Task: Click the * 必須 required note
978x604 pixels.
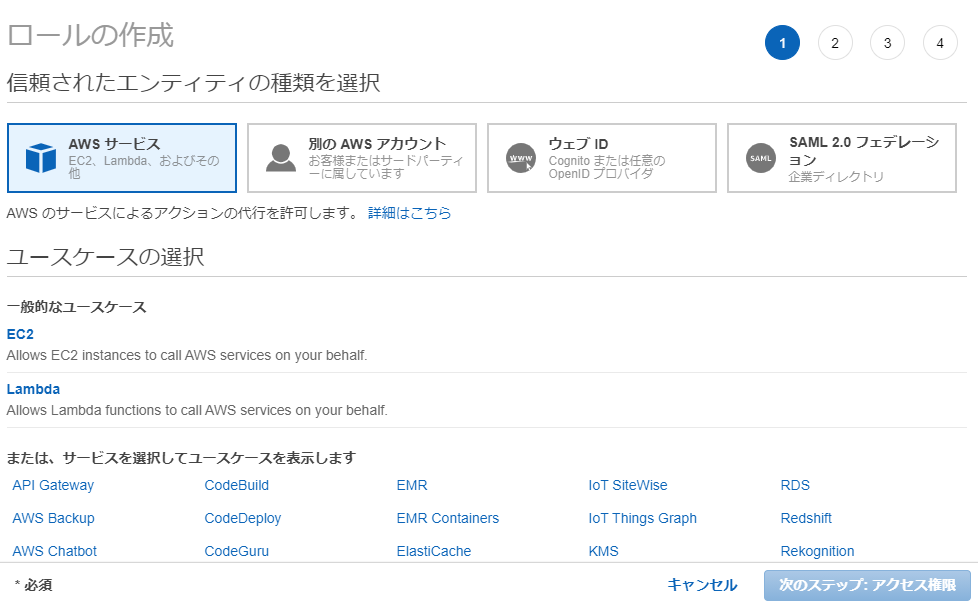Action: point(34,585)
